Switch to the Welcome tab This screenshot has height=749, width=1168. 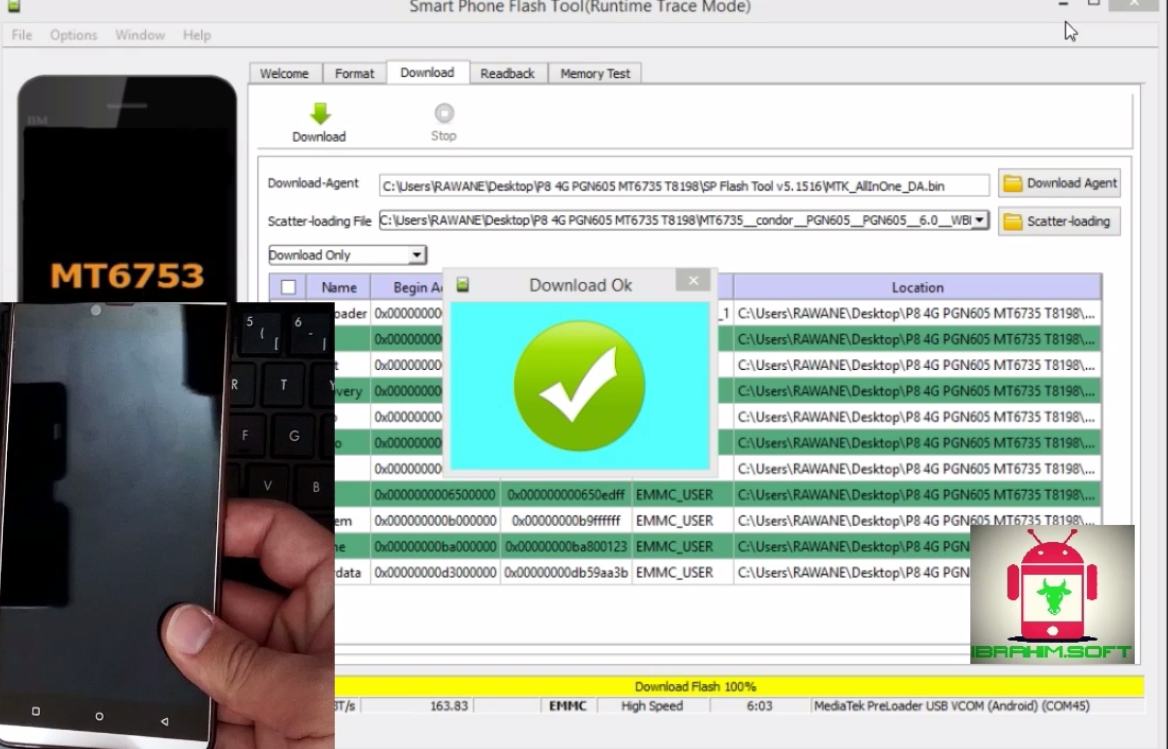284,74
